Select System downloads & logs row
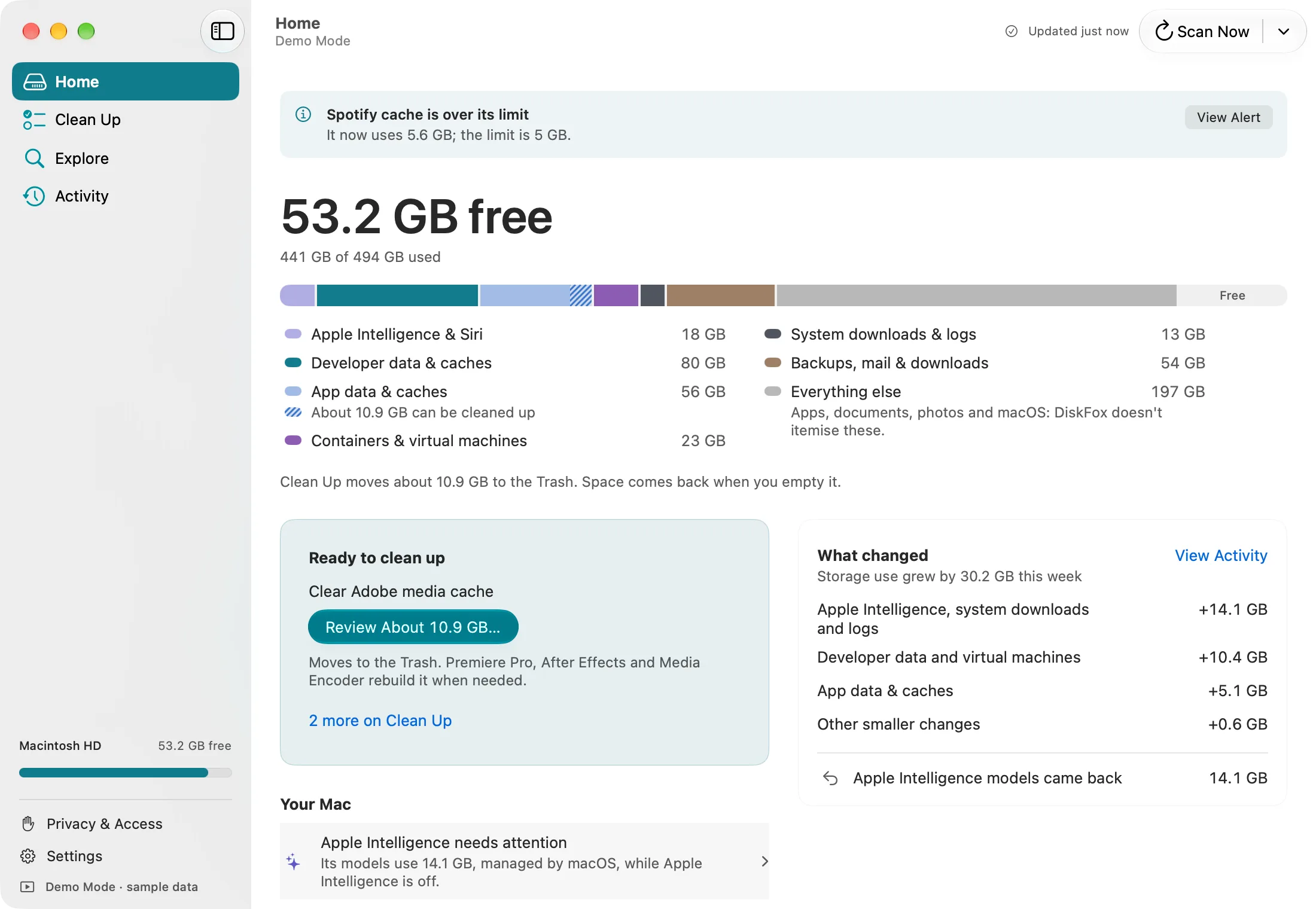Viewport: 1316px width, 909px height. coord(985,334)
